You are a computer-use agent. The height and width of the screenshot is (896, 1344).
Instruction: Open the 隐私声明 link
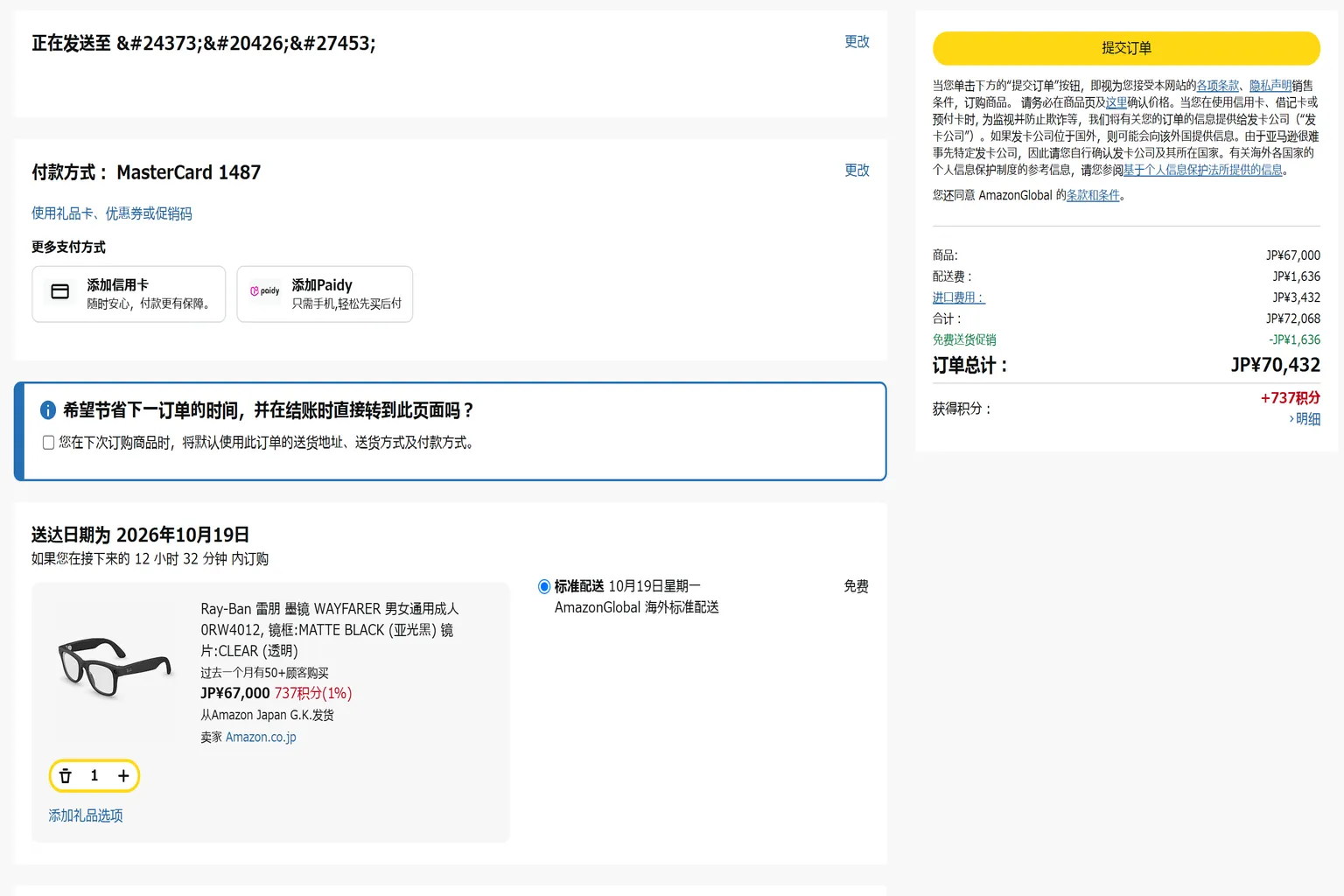(x=1270, y=86)
